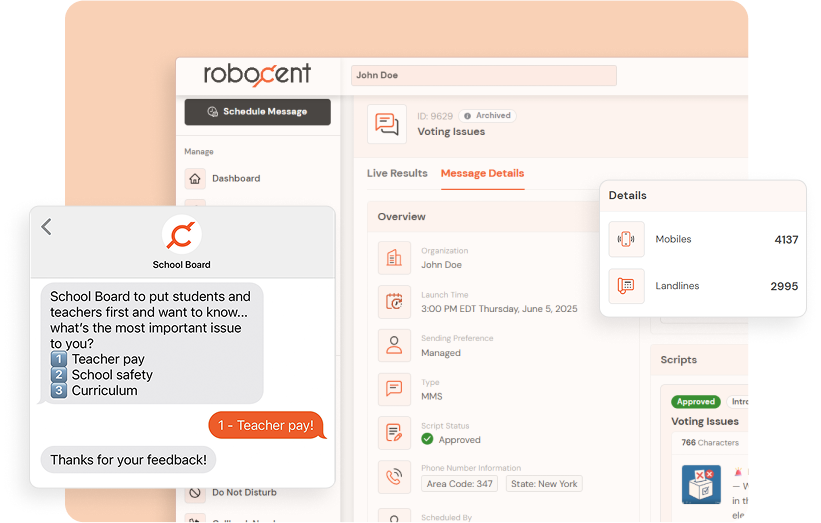Click the Script Status document icon

(394, 432)
